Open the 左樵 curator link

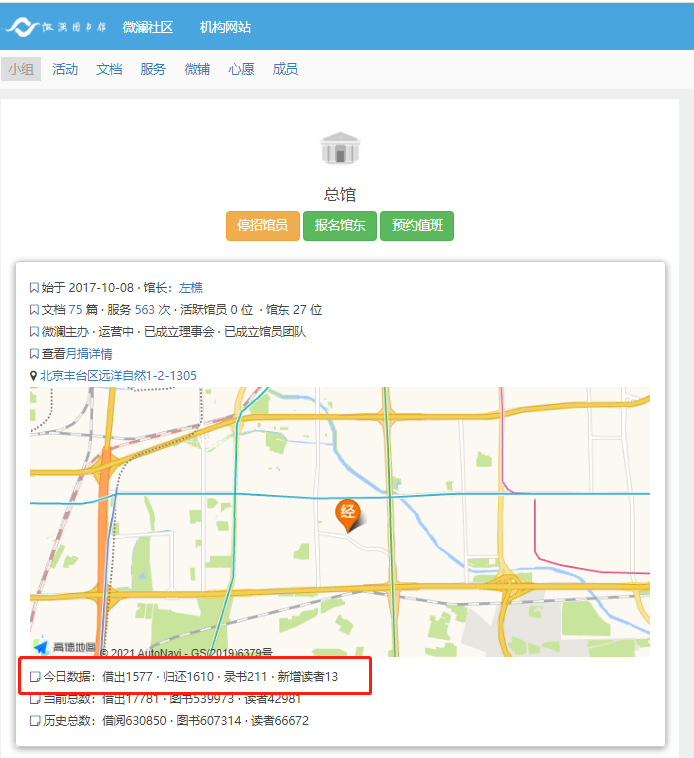191,288
